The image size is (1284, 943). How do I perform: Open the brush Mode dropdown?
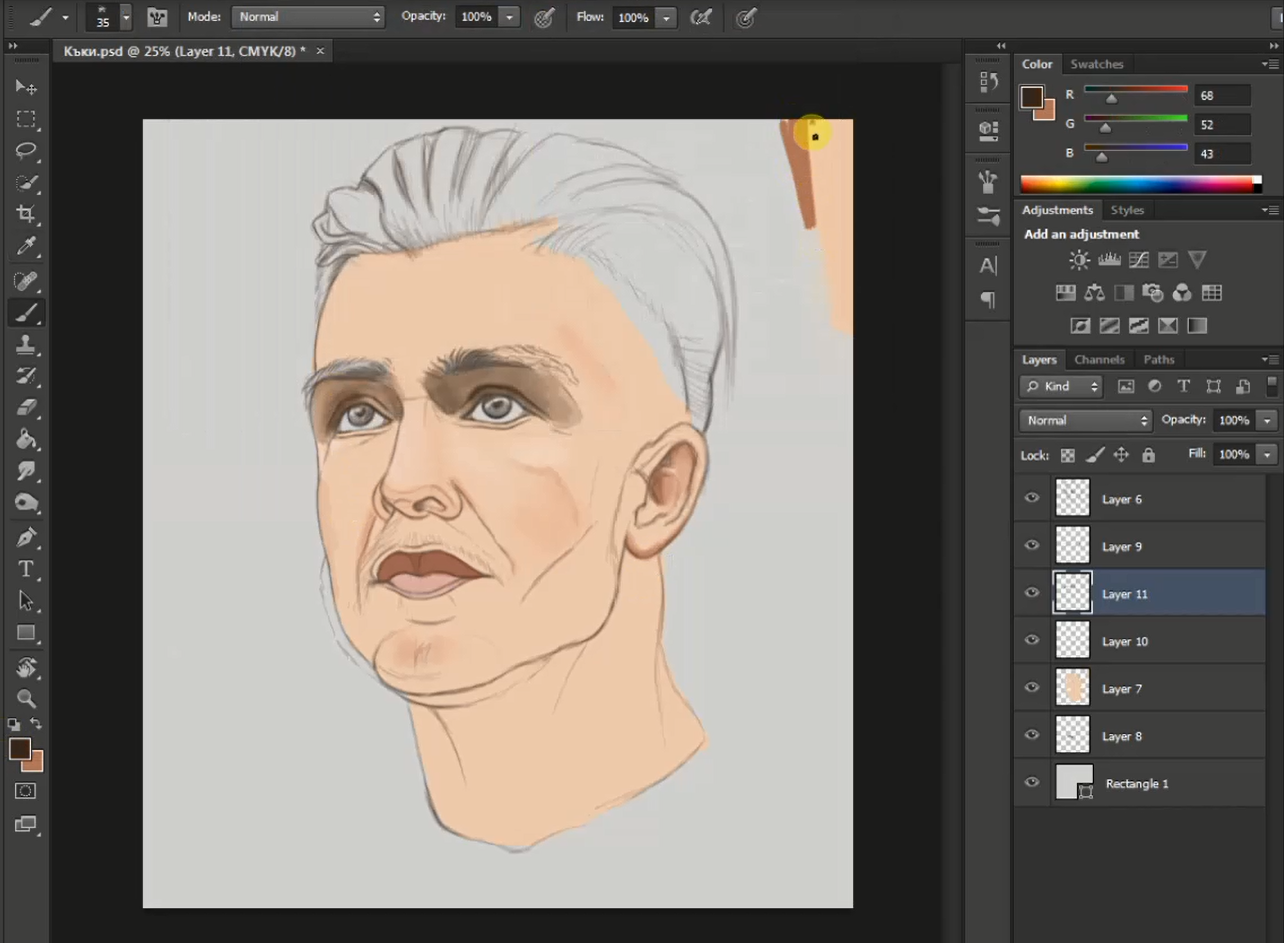[308, 17]
